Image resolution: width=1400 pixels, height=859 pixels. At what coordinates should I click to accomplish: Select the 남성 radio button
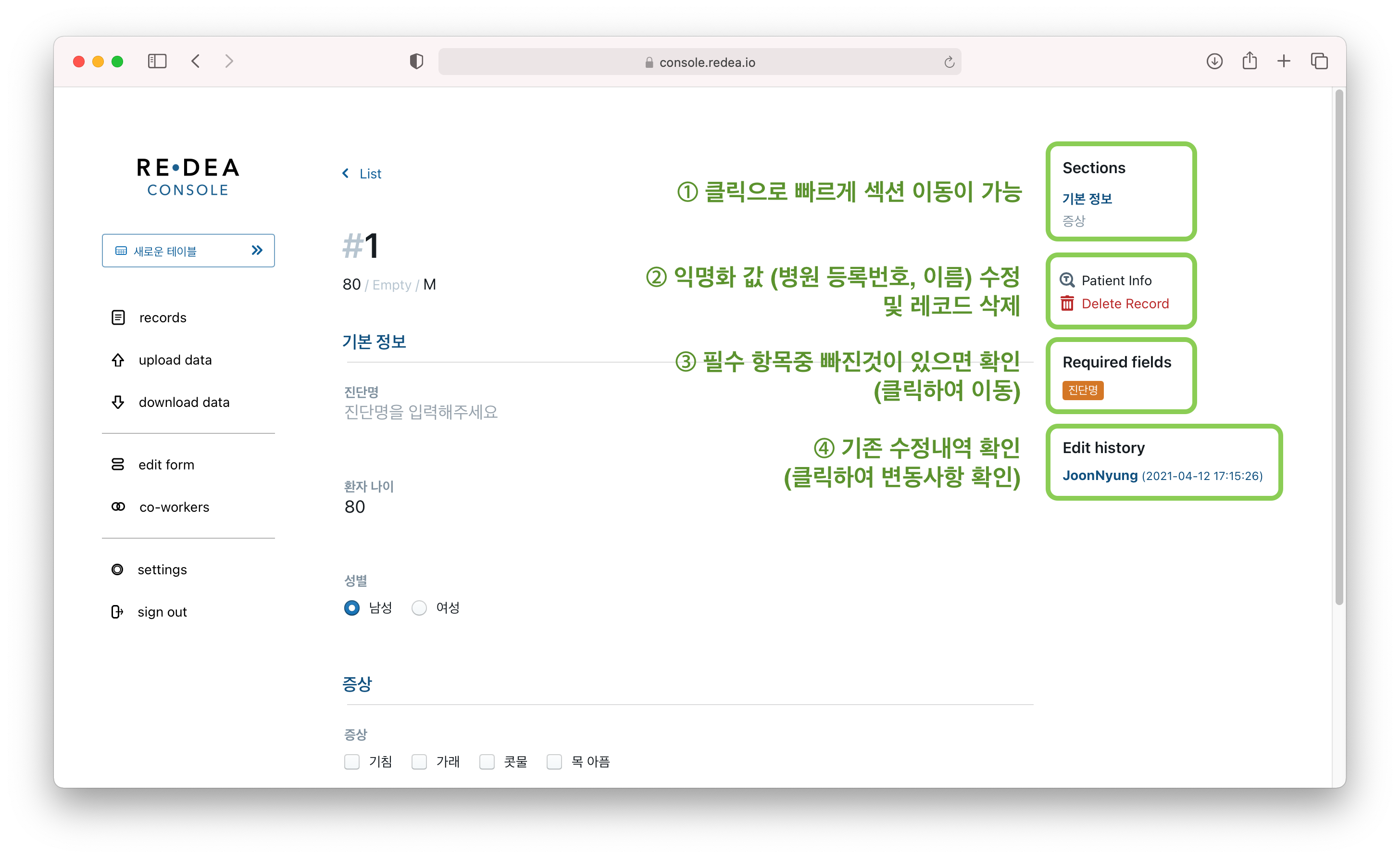pos(352,608)
